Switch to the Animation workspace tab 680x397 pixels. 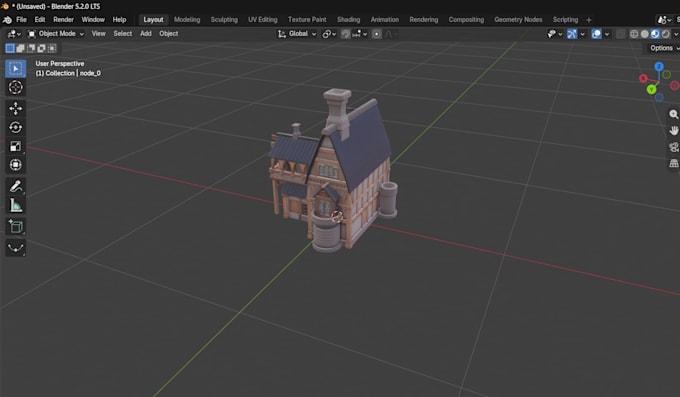pyautogui.click(x=385, y=20)
